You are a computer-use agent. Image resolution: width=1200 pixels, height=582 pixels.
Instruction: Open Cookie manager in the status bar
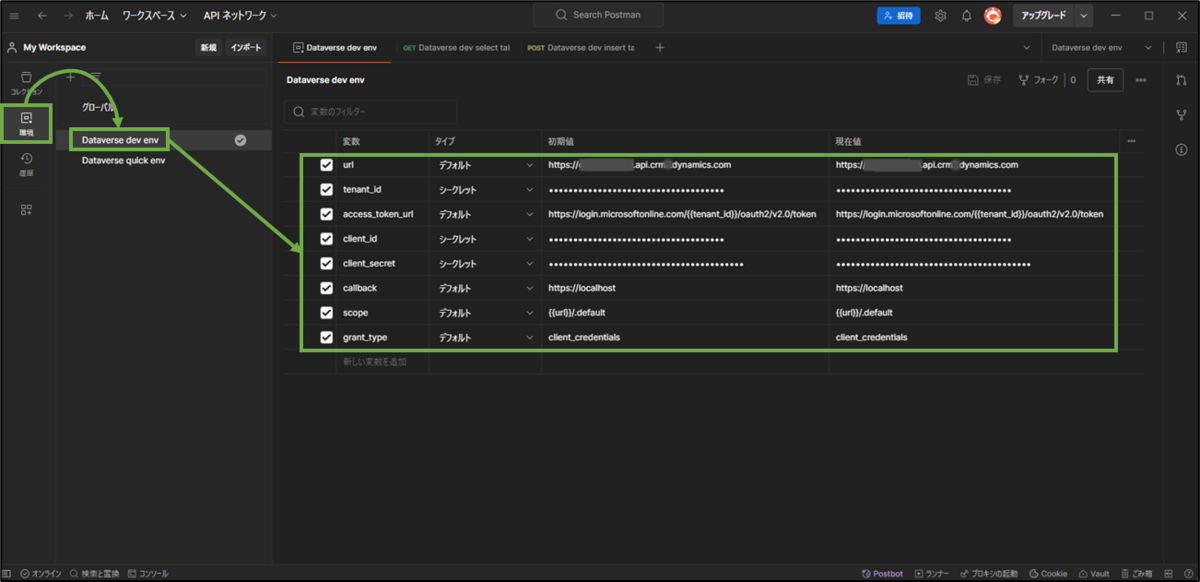pos(1048,574)
